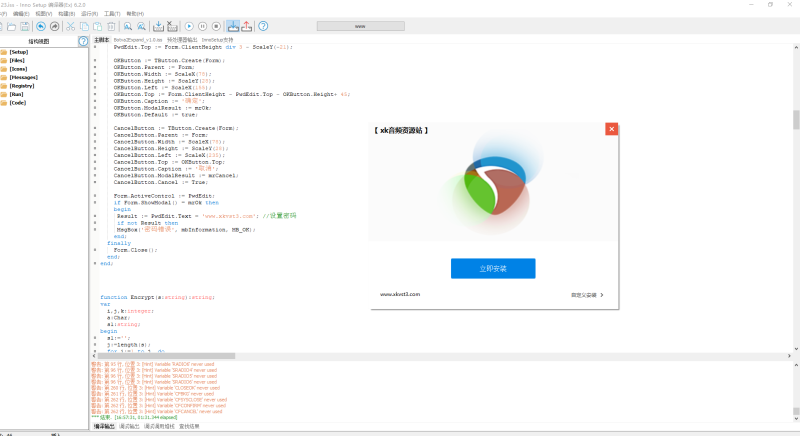This screenshot has height=436, width=800.
Task: Click the 结构视图 panel title
Action: (39, 41)
